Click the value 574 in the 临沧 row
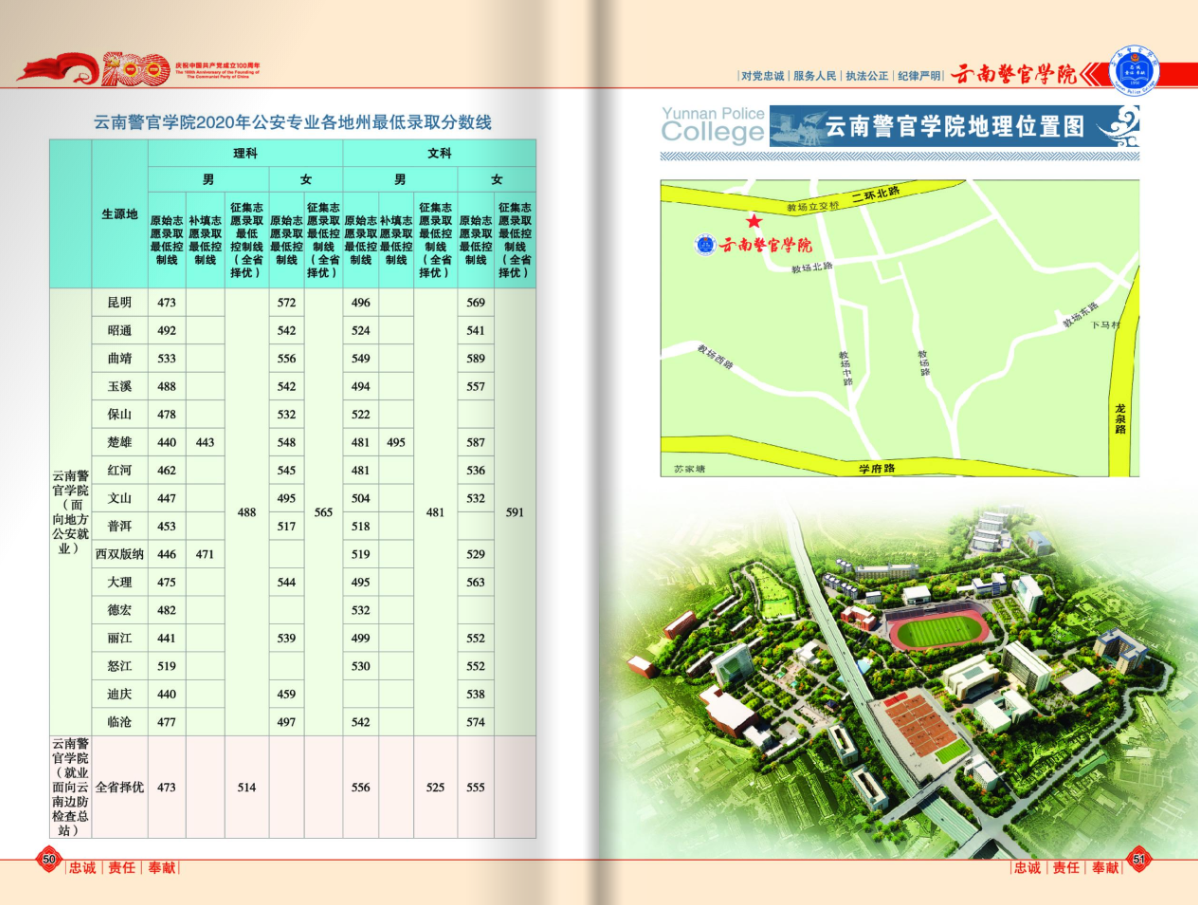The width and height of the screenshot is (1198, 905). click(476, 722)
